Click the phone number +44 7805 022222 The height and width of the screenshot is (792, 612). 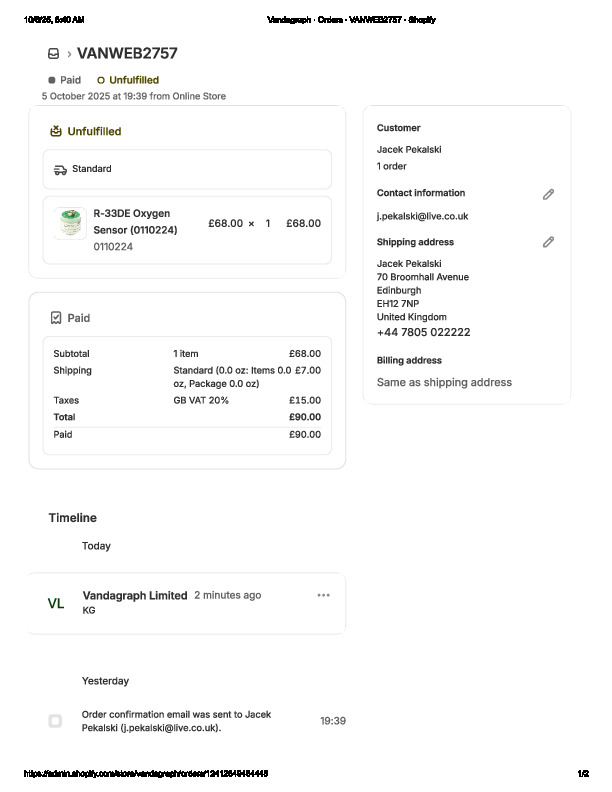point(423,332)
